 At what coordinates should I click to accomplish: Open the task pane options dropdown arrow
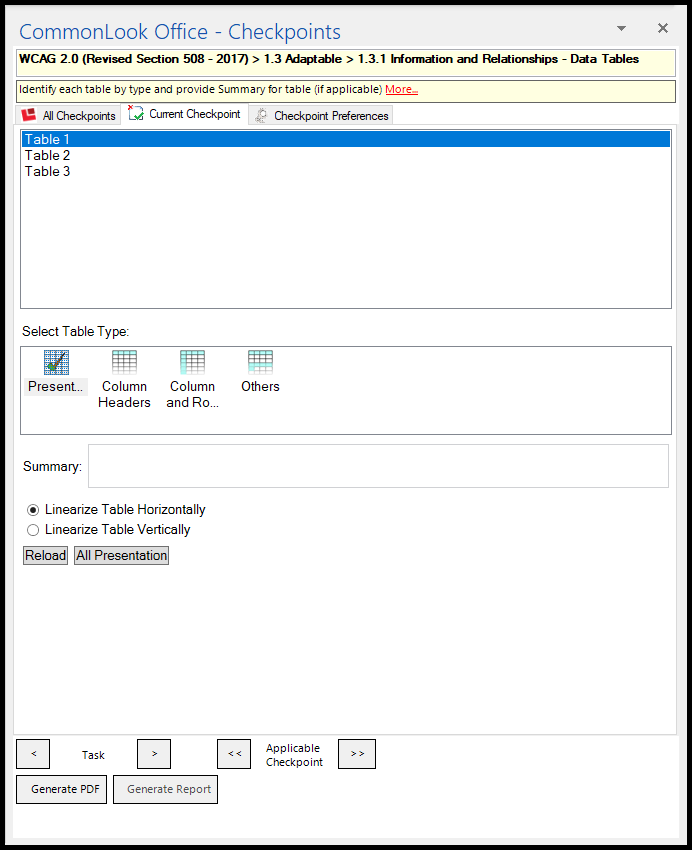click(622, 28)
